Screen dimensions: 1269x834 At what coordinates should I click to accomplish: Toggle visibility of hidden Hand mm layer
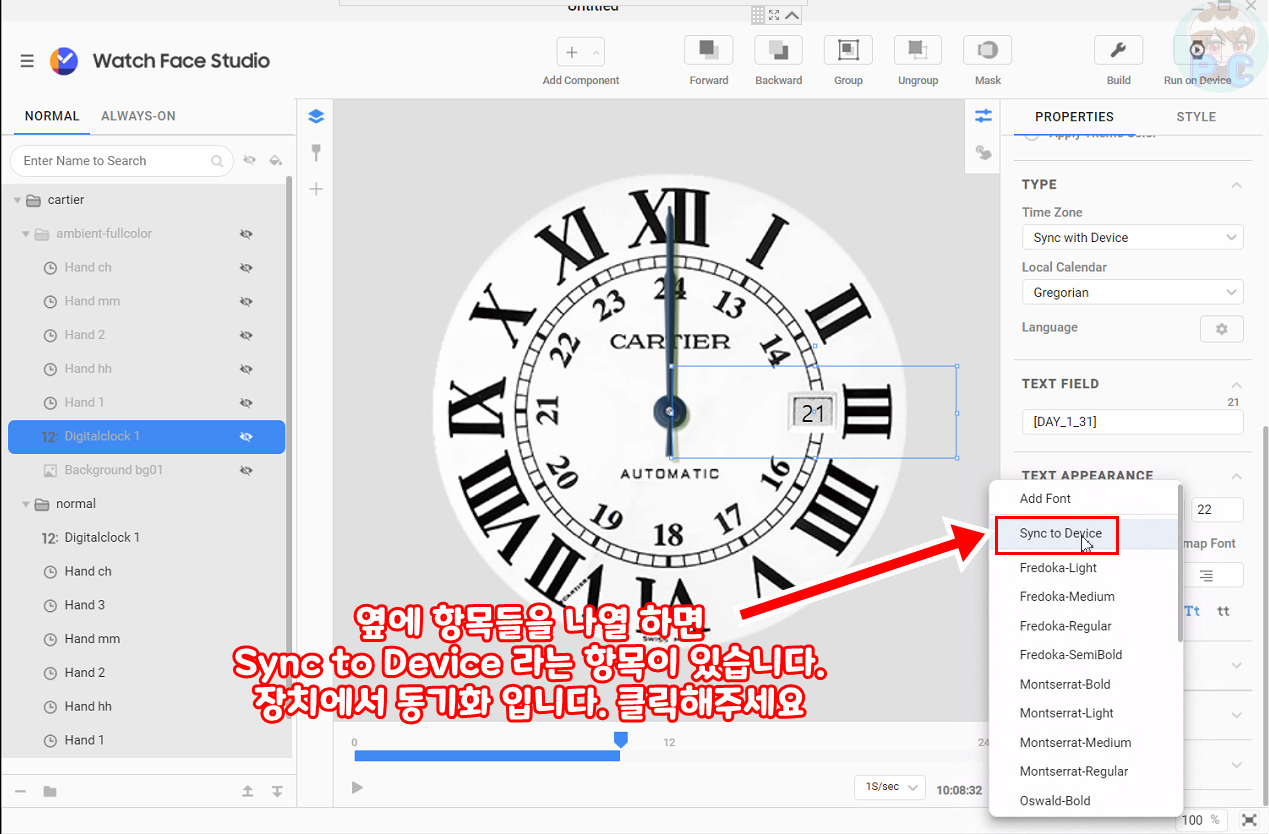point(246,301)
